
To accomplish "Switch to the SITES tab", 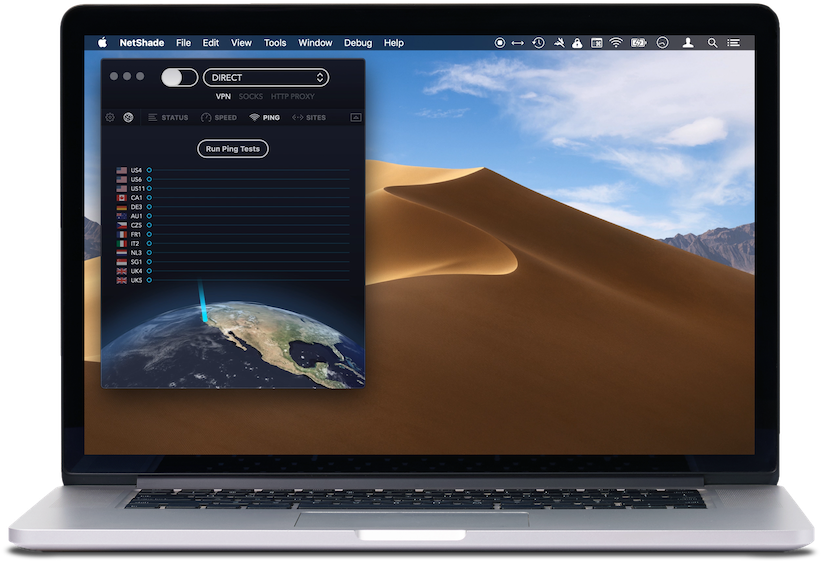I will (309, 117).
